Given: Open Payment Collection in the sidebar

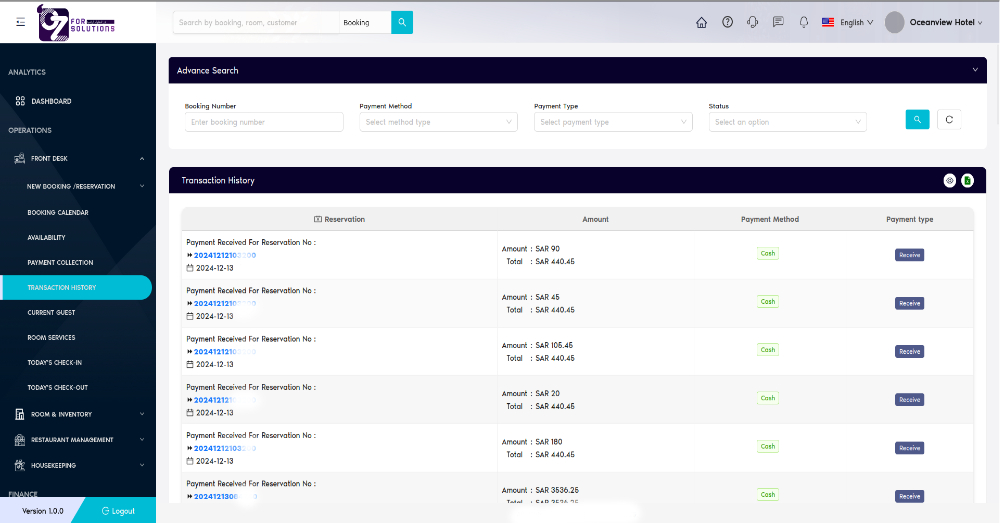Looking at the screenshot, I should pos(60,262).
